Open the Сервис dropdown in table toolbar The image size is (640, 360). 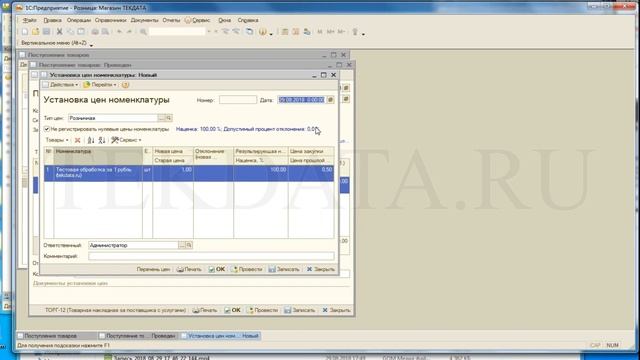pyautogui.click(x=127, y=140)
